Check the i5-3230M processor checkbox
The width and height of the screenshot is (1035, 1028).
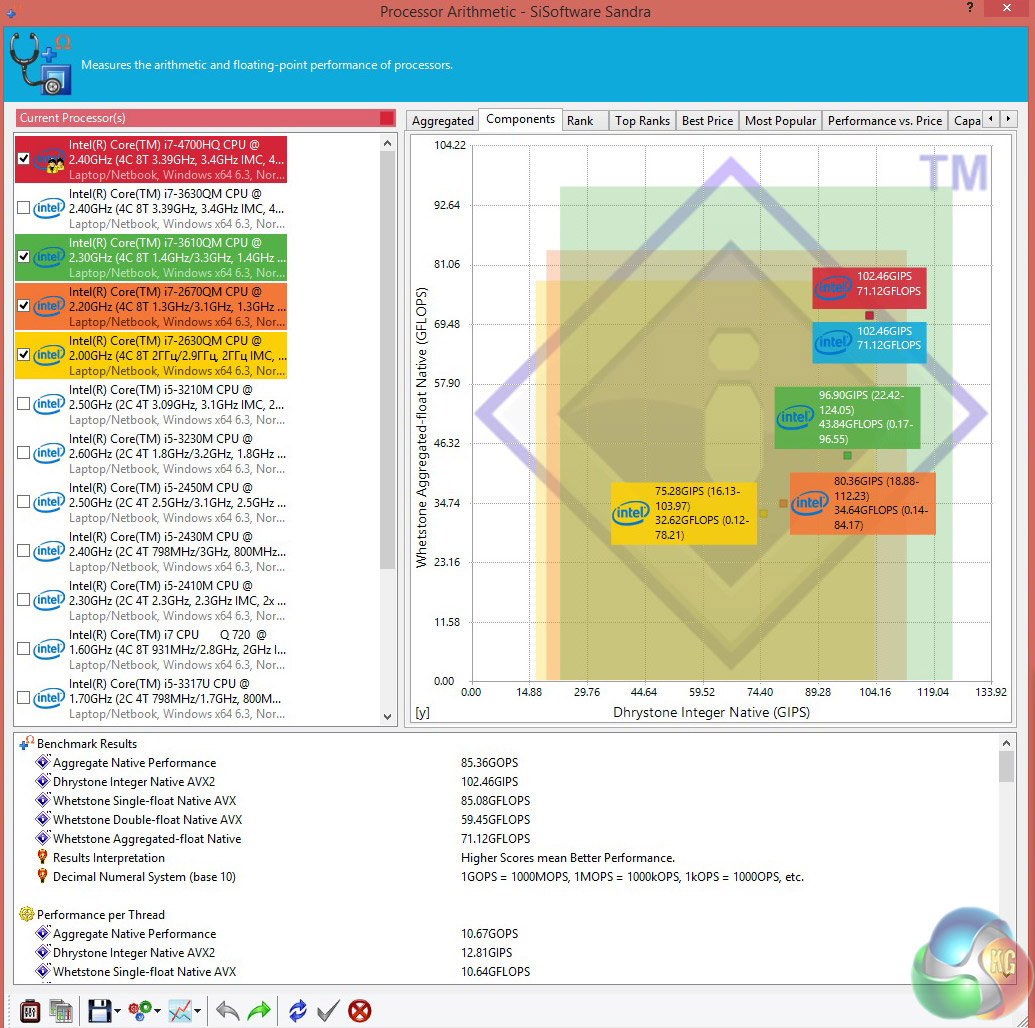pyautogui.click(x=23, y=452)
